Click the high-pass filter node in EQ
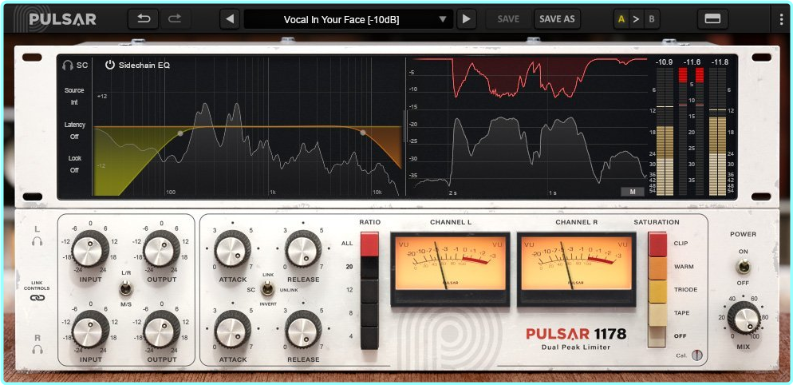Image resolution: width=793 pixels, height=385 pixels. tap(180, 134)
